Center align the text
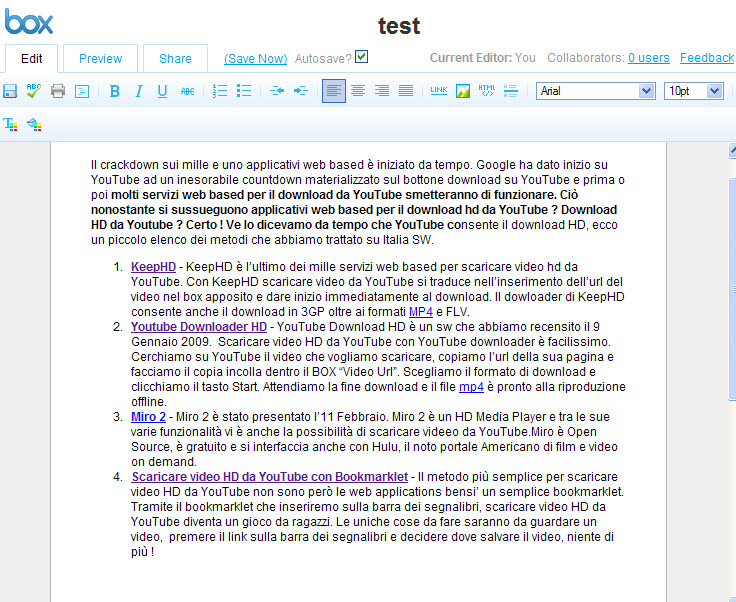 click(x=358, y=91)
